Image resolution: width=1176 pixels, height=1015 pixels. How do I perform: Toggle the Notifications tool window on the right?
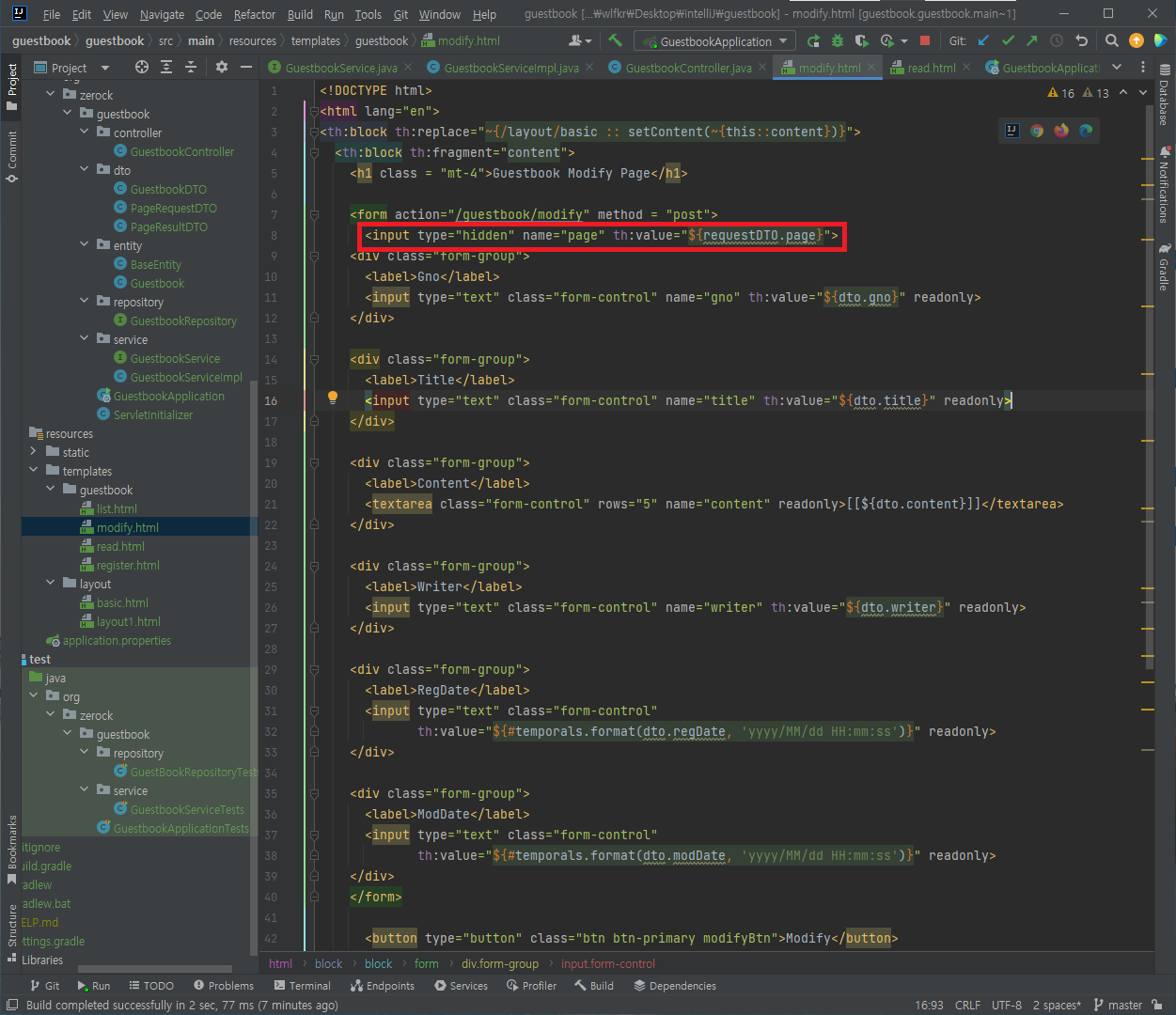(1164, 184)
